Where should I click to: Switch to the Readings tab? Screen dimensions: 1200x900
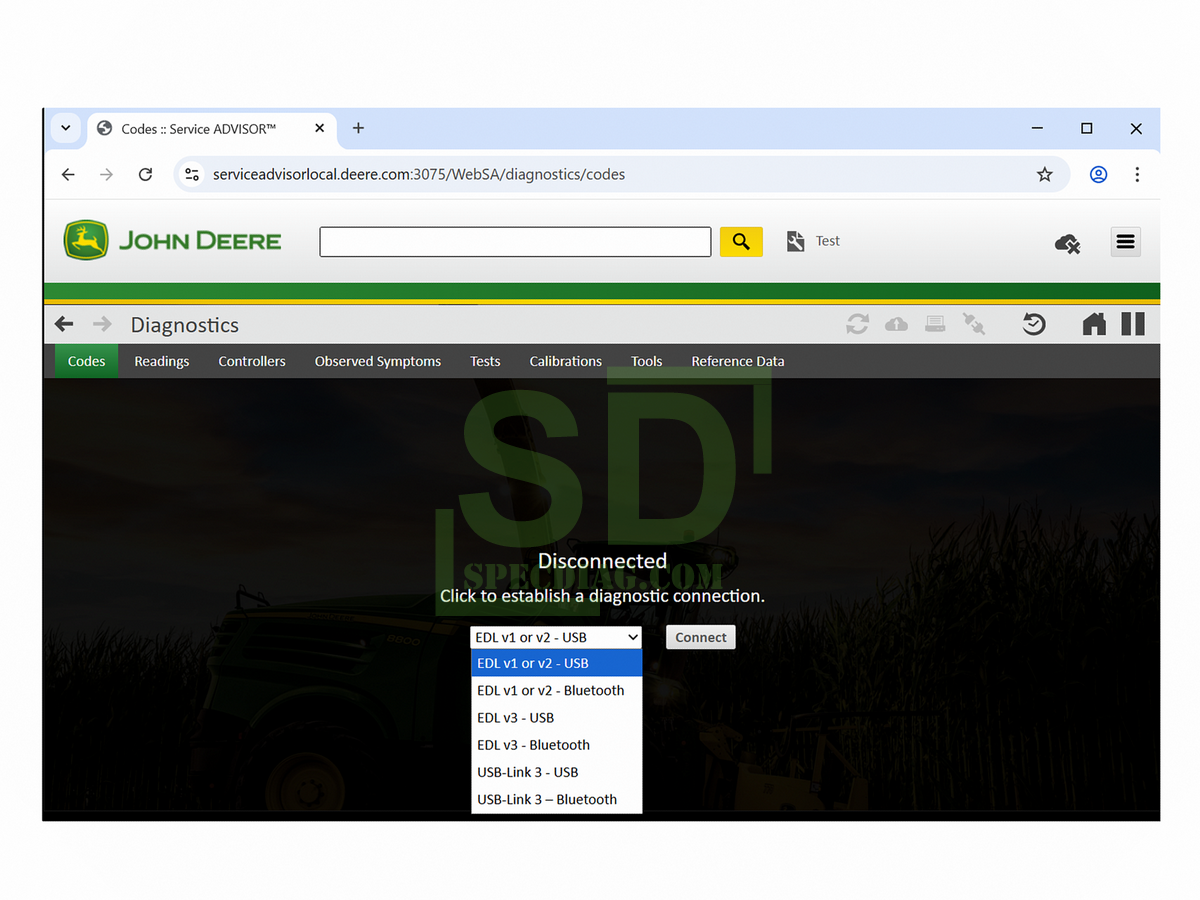(162, 361)
